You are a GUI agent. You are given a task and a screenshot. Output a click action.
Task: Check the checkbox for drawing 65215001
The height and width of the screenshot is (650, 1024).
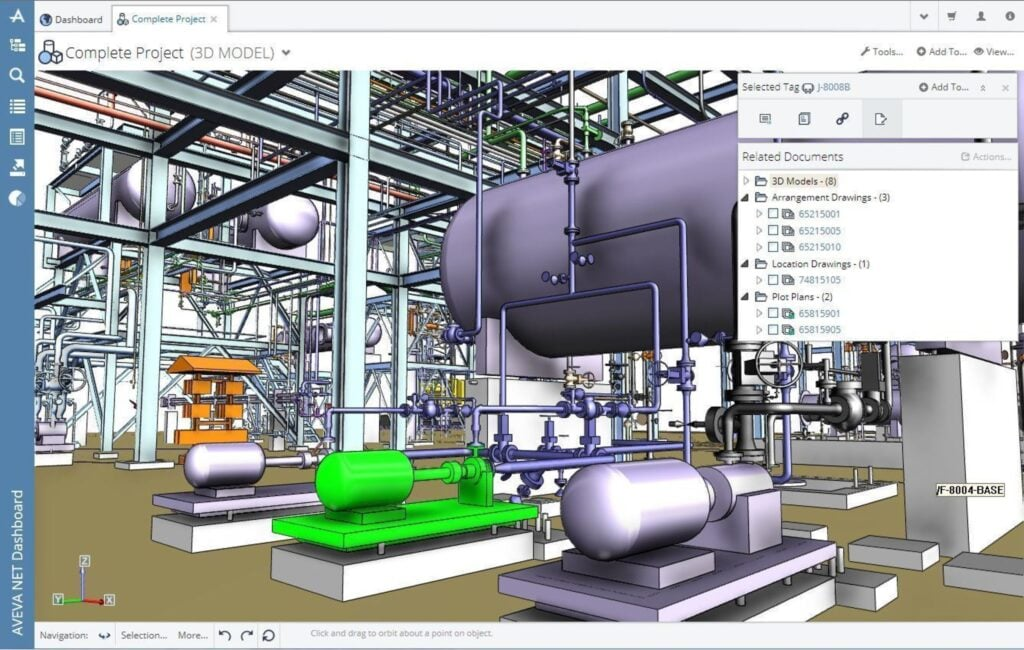[x=773, y=213]
